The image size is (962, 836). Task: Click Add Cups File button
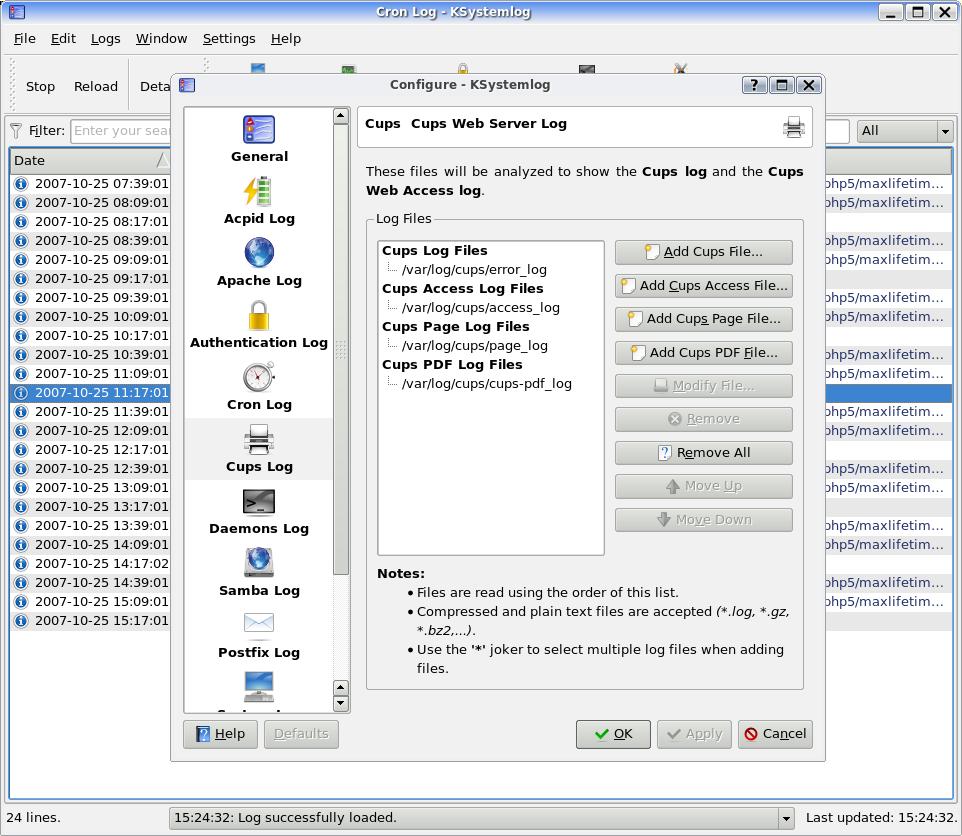point(704,252)
